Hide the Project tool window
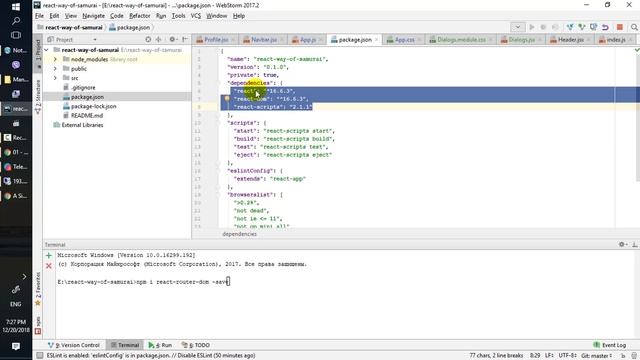The image size is (640, 360). pos(185,40)
